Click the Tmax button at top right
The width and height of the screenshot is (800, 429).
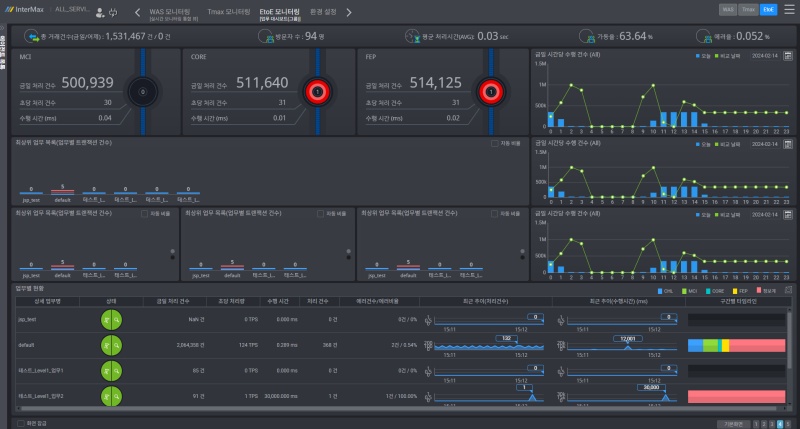coord(748,10)
